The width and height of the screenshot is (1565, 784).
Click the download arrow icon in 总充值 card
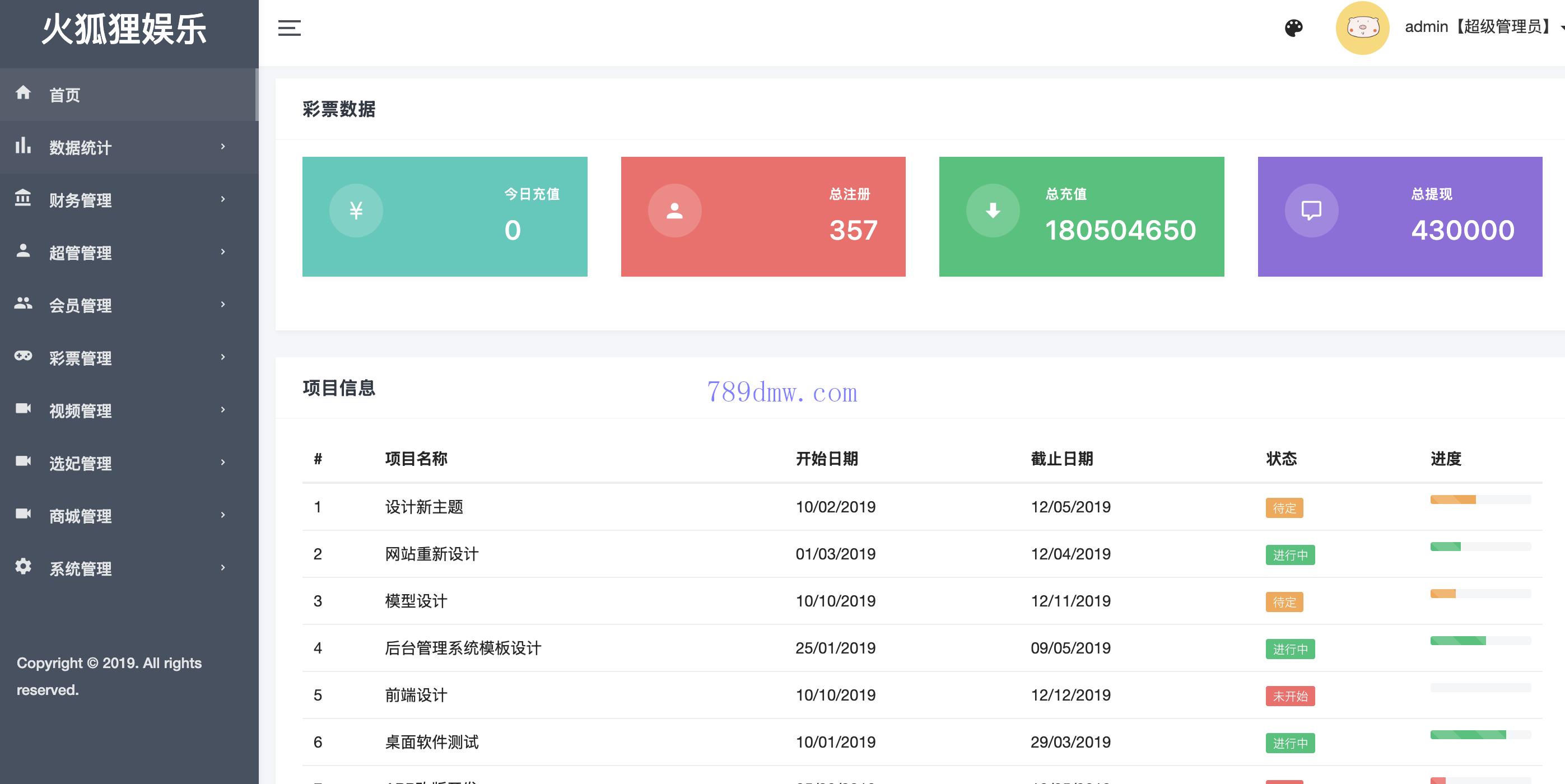click(993, 211)
